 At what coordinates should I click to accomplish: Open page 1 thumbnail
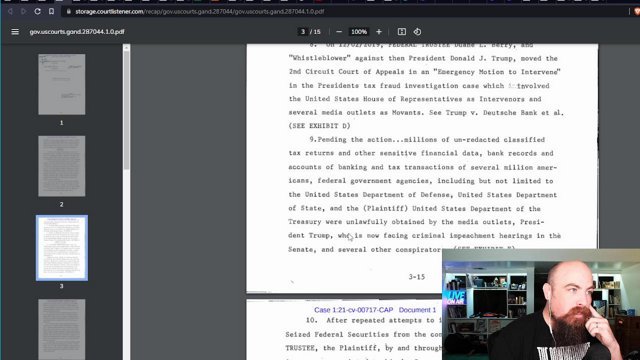pyautogui.click(x=62, y=84)
